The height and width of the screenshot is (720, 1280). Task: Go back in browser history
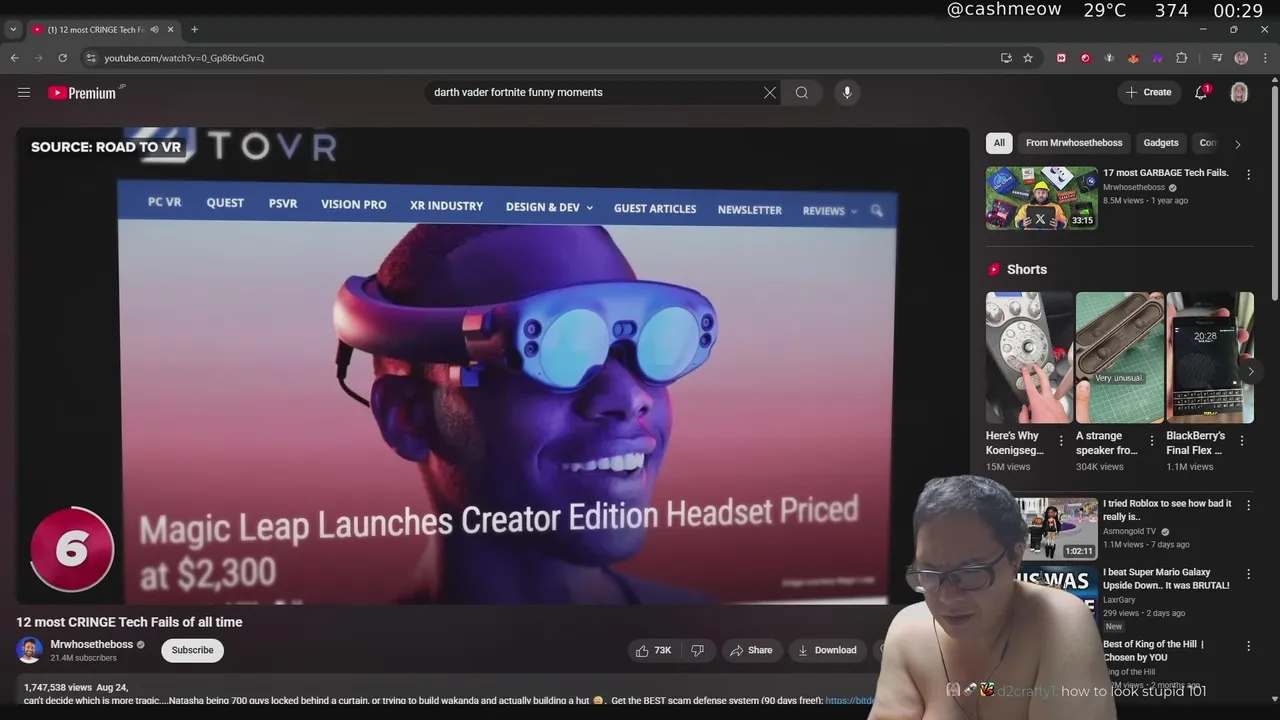pos(14,58)
